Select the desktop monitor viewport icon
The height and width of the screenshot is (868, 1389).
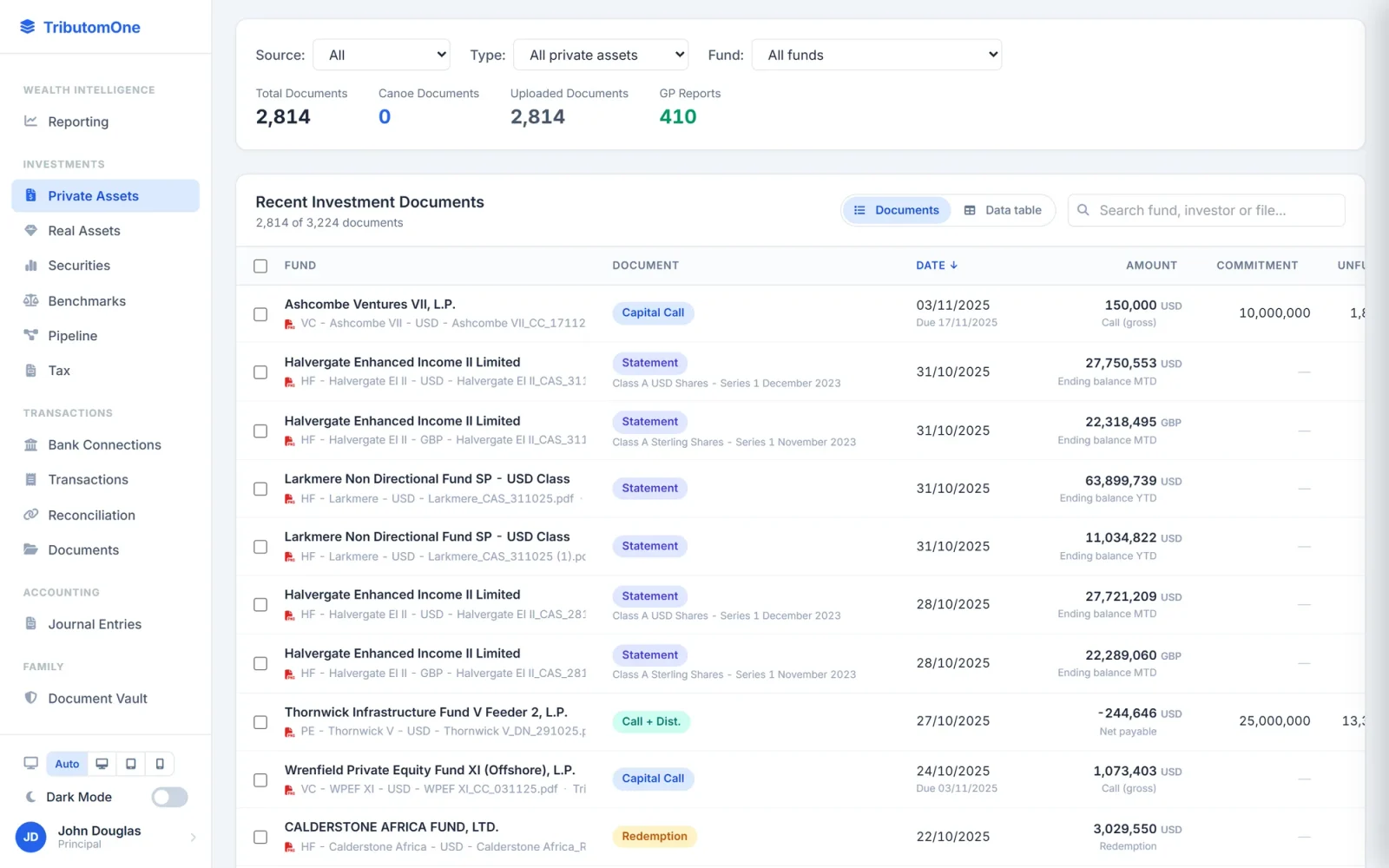[x=102, y=764]
